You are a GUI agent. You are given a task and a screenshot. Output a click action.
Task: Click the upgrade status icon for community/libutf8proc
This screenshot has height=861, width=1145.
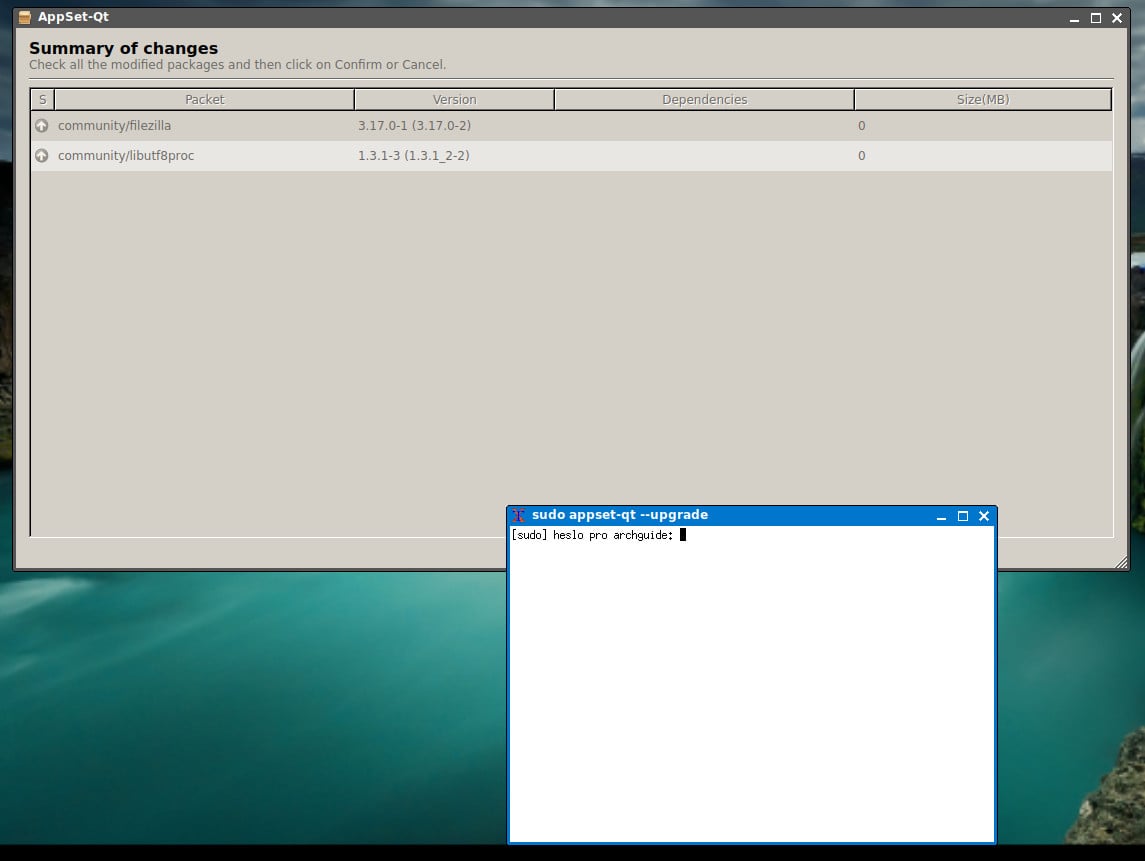point(42,156)
